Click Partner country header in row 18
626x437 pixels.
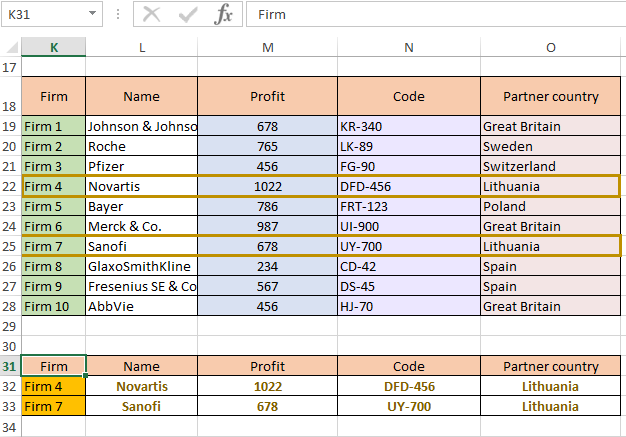[551, 96]
